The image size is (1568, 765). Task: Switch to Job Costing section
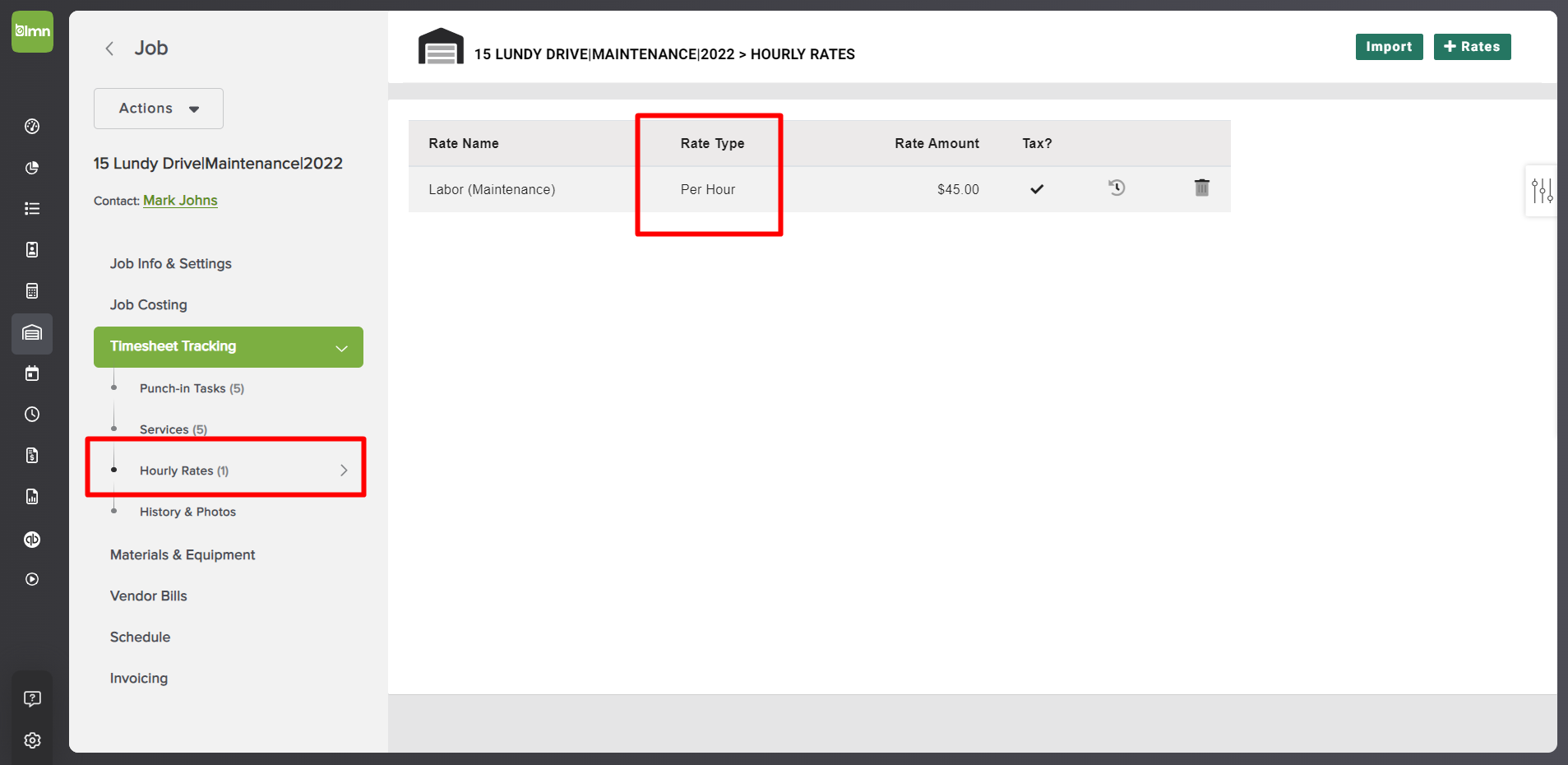[x=148, y=304]
